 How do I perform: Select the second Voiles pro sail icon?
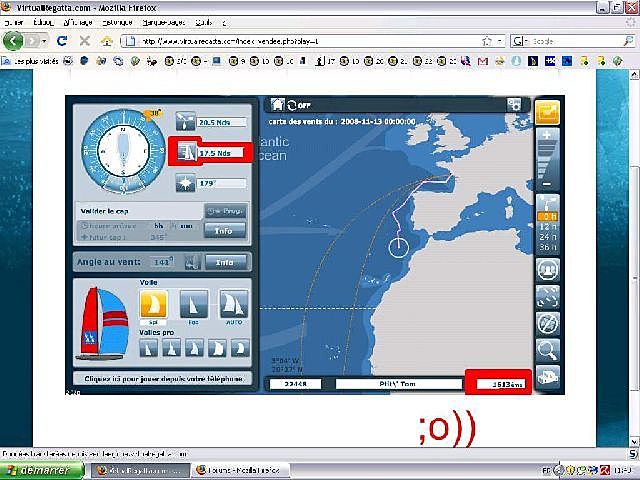[x=171, y=348]
